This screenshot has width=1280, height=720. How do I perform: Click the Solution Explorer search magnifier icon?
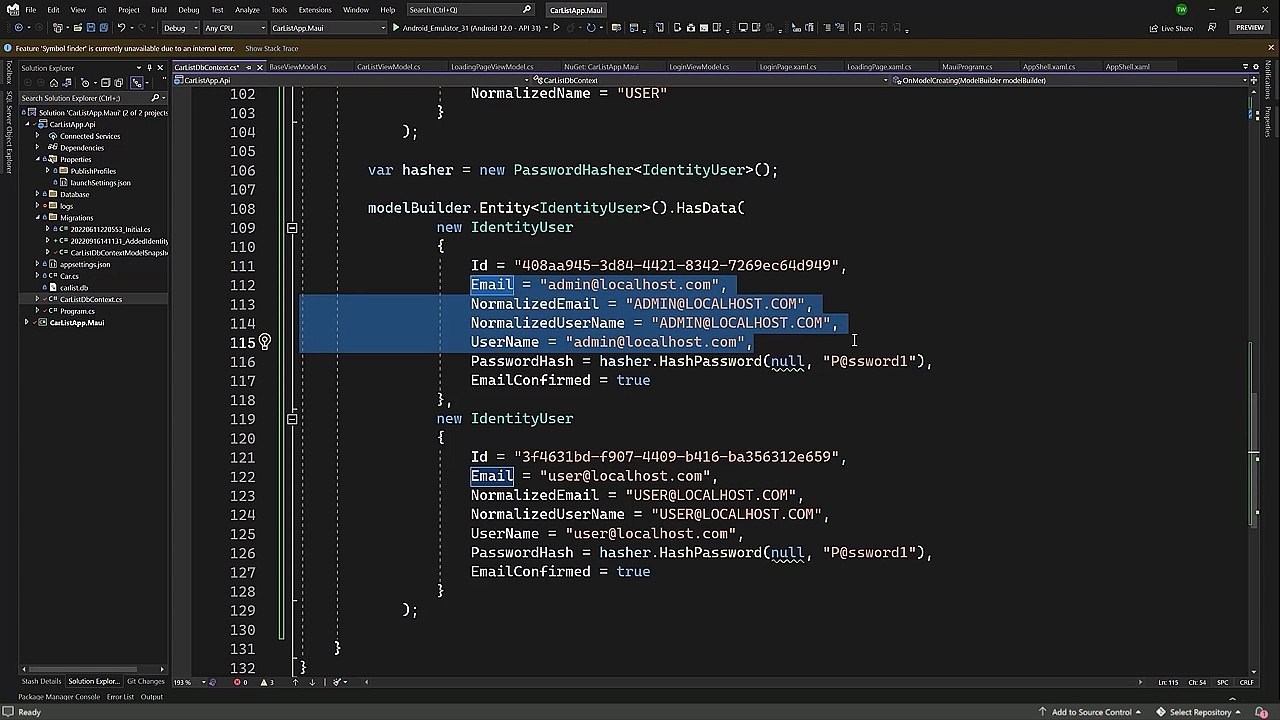tap(155, 98)
